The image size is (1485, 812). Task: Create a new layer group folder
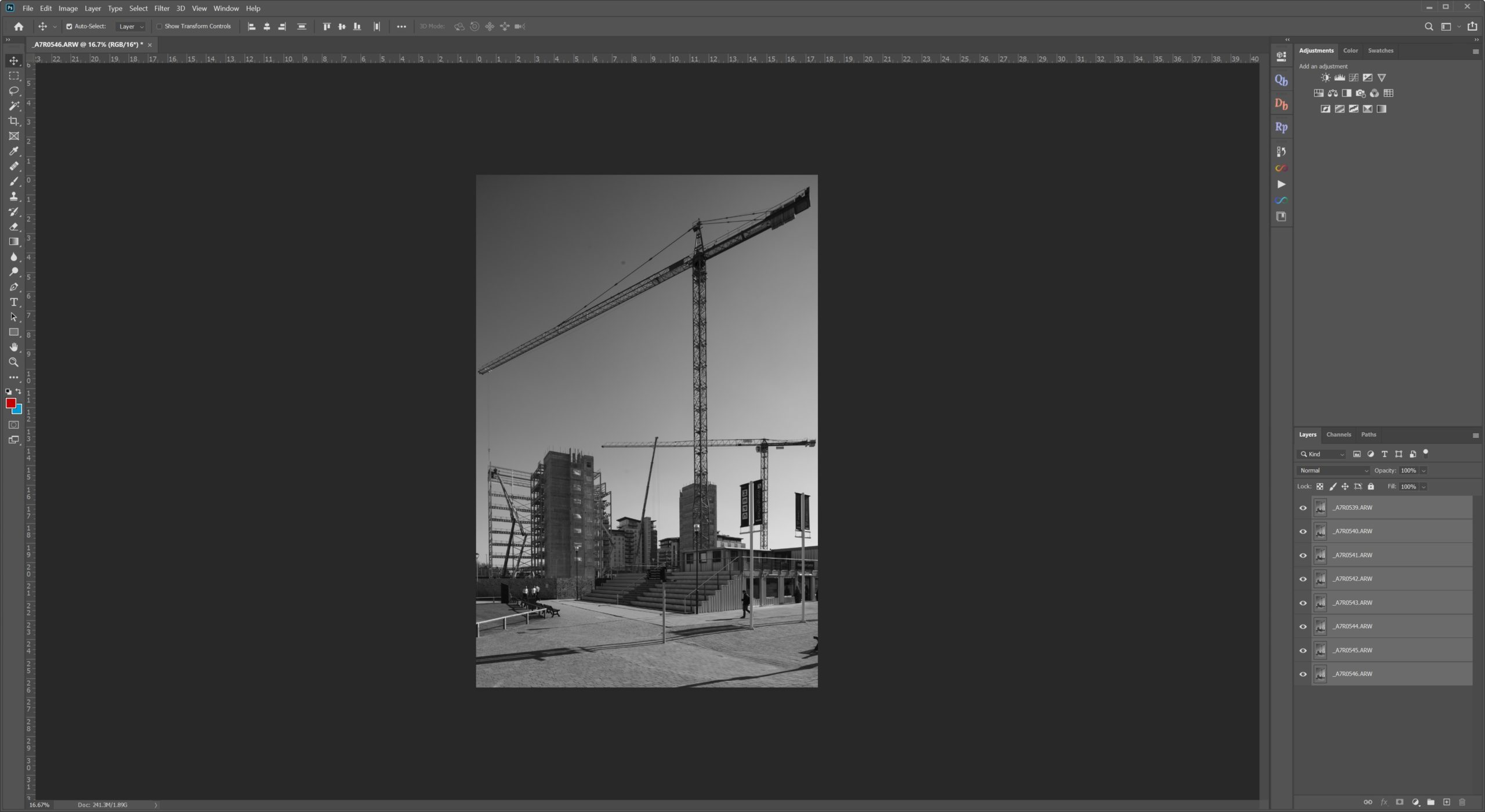pos(1430,802)
